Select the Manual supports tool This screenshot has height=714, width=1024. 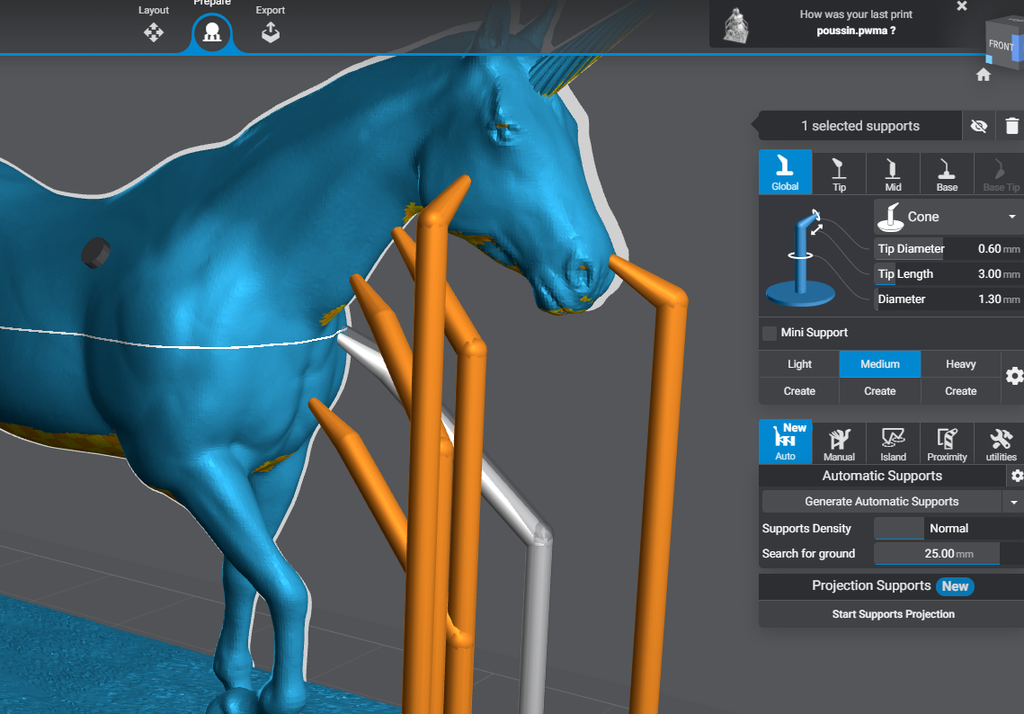pos(839,443)
